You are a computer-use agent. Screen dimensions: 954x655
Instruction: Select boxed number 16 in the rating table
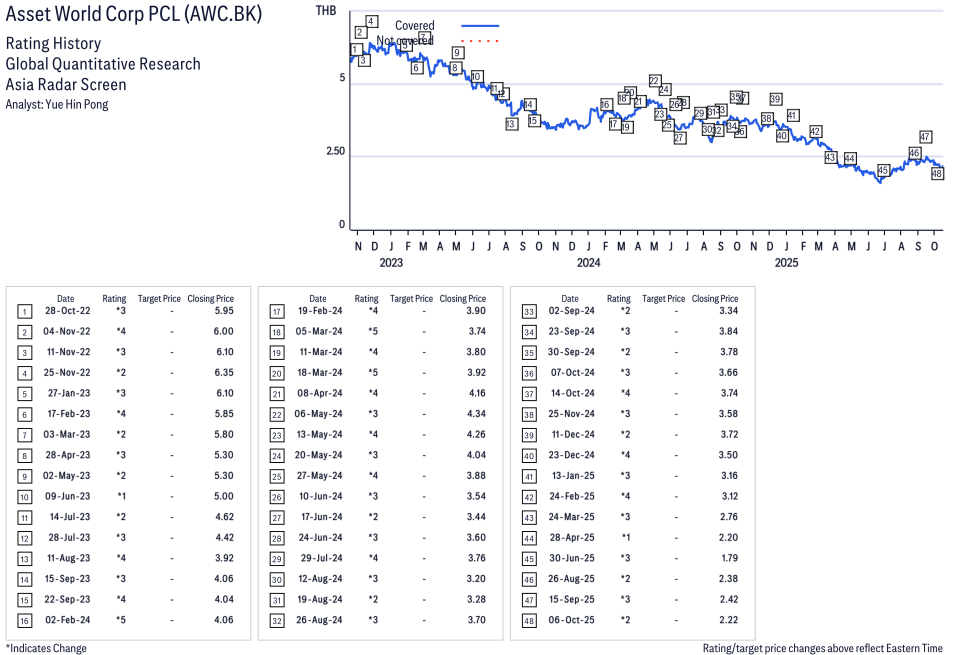tap(24, 619)
